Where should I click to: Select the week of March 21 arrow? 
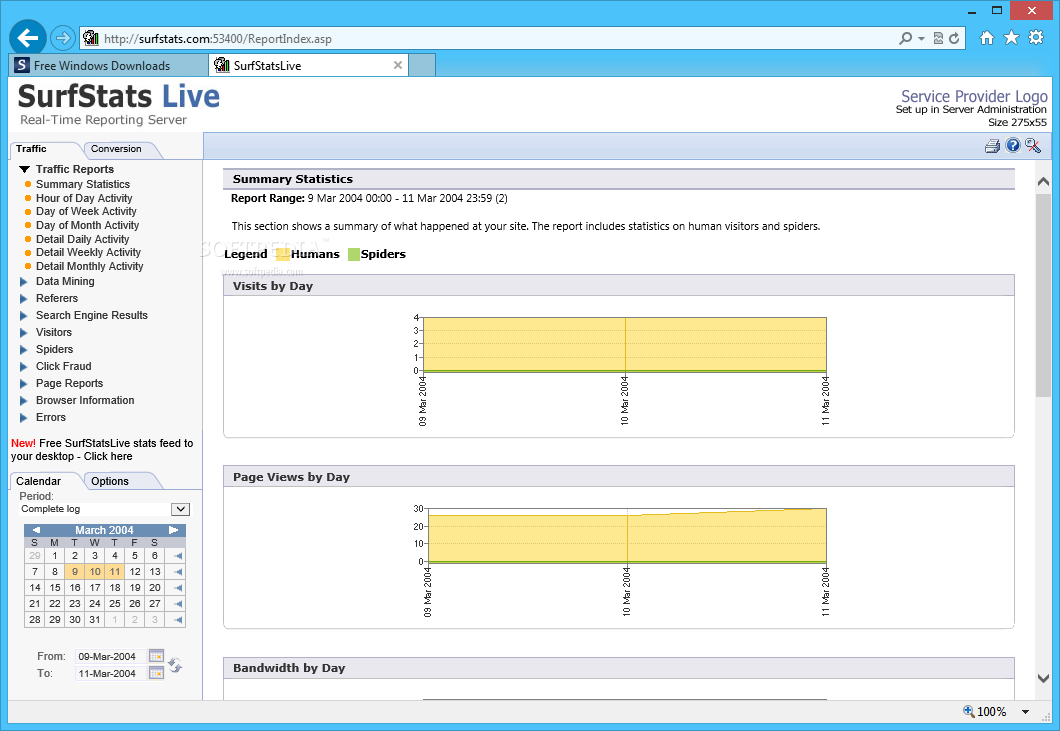pos(178,604)
